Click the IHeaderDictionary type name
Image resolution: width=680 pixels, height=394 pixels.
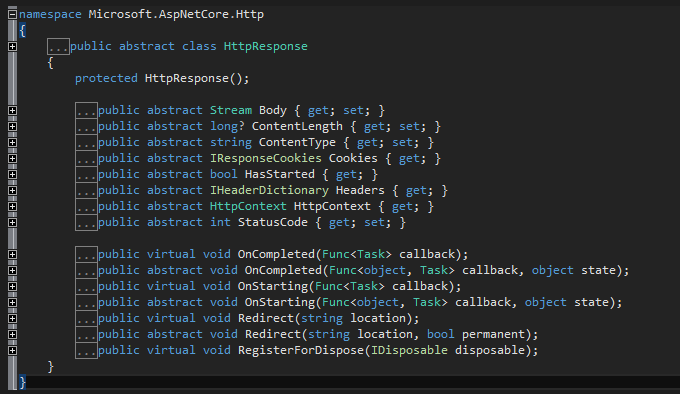click(269, 191)
